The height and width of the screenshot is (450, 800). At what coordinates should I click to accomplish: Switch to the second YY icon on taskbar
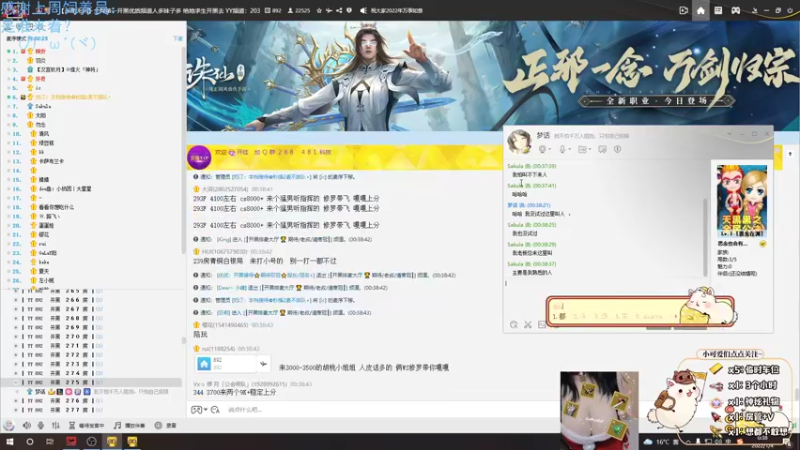pos(132,441)
